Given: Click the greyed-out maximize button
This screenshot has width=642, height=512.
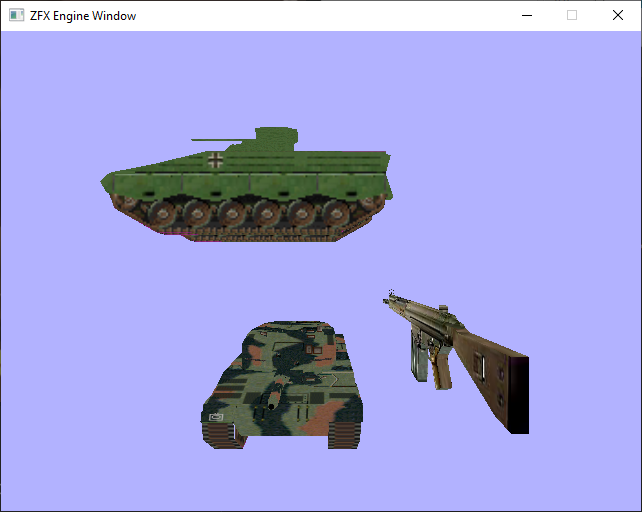Looking at the screenshot, I should (x=572, y=16).
